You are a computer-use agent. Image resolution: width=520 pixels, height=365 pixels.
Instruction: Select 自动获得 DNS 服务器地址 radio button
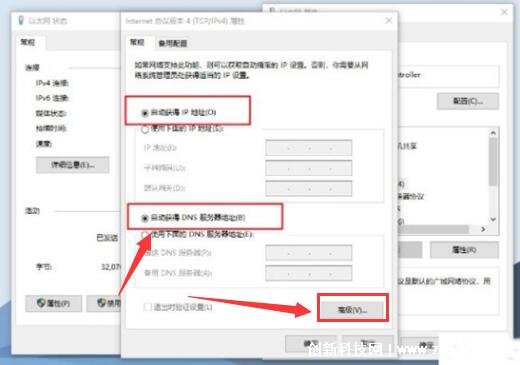(145, 218)
